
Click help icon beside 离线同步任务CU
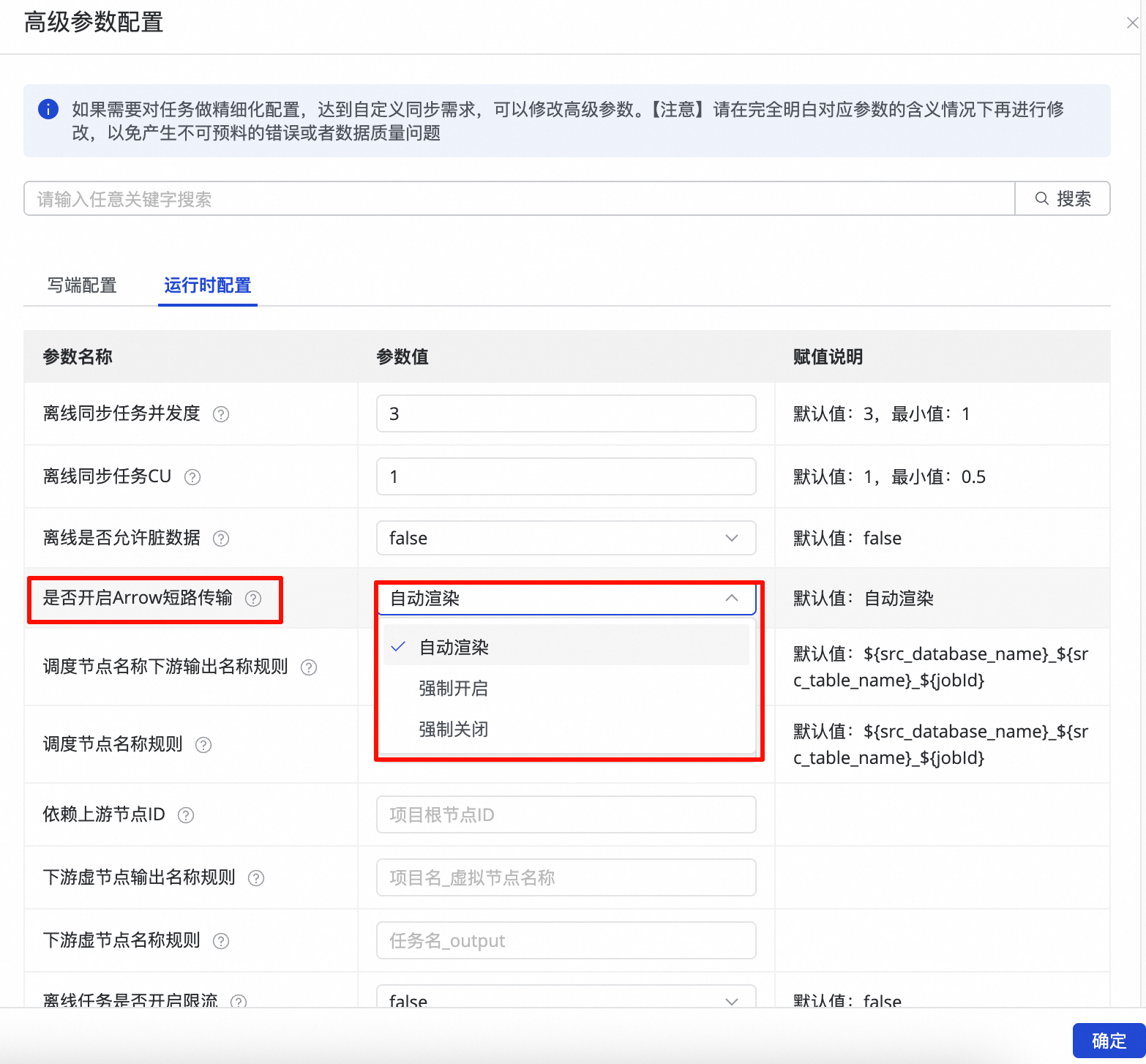click(192, 477)
